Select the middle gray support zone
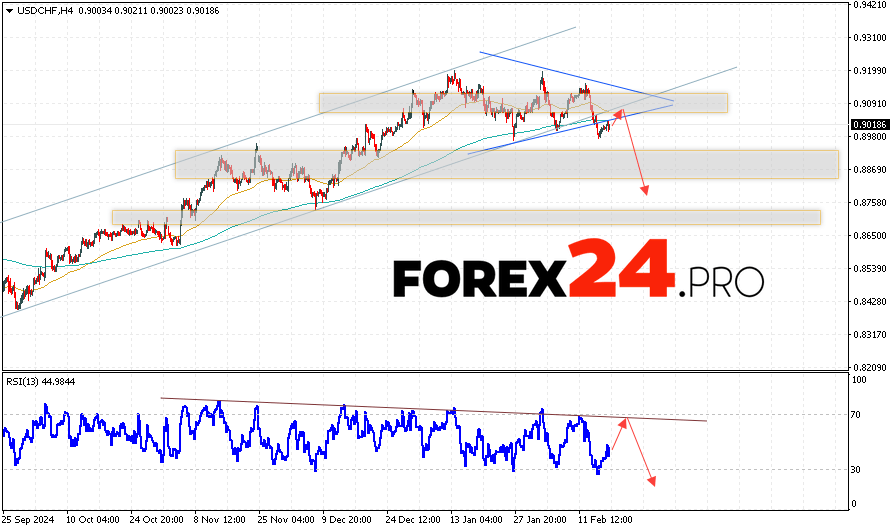894x531 pixels. (x=506, y=164)
